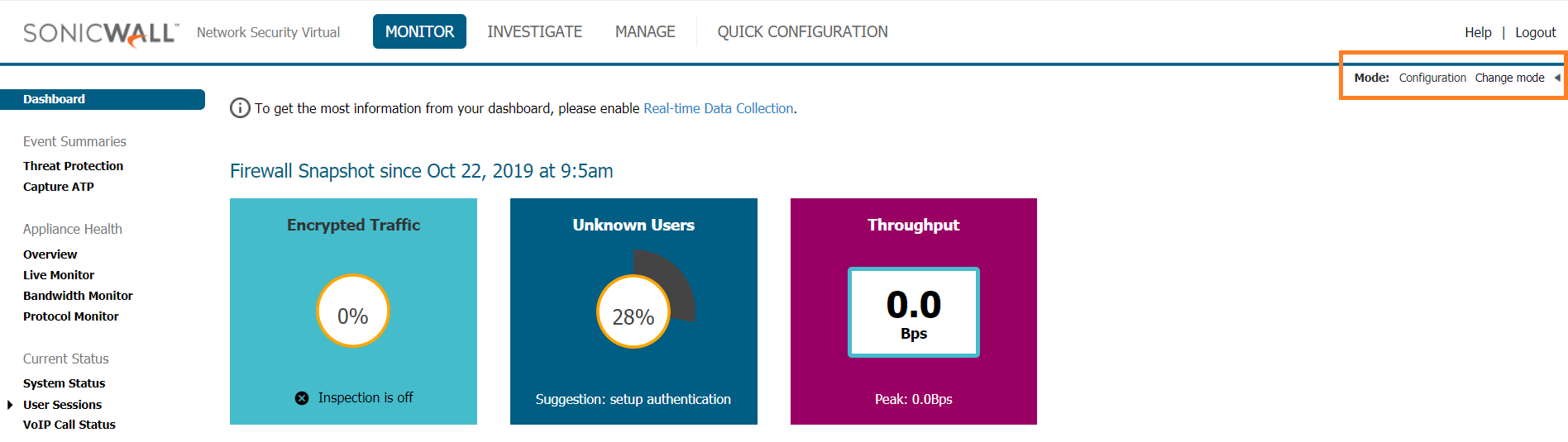Image resolution: width=1568 pixels, height=442 pixels.
Task: Open Bandwidth Monitor in sidebar
Action: pyautogui.click(x=78, y=296)
